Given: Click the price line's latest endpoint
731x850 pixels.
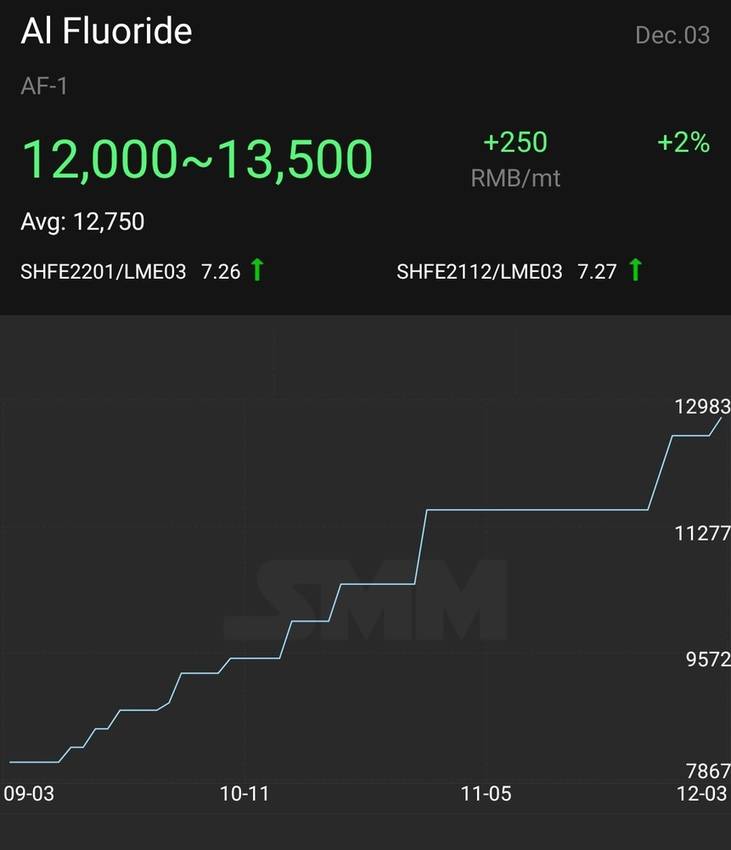Looking at the screenshot, I should (x=722, y=417).
